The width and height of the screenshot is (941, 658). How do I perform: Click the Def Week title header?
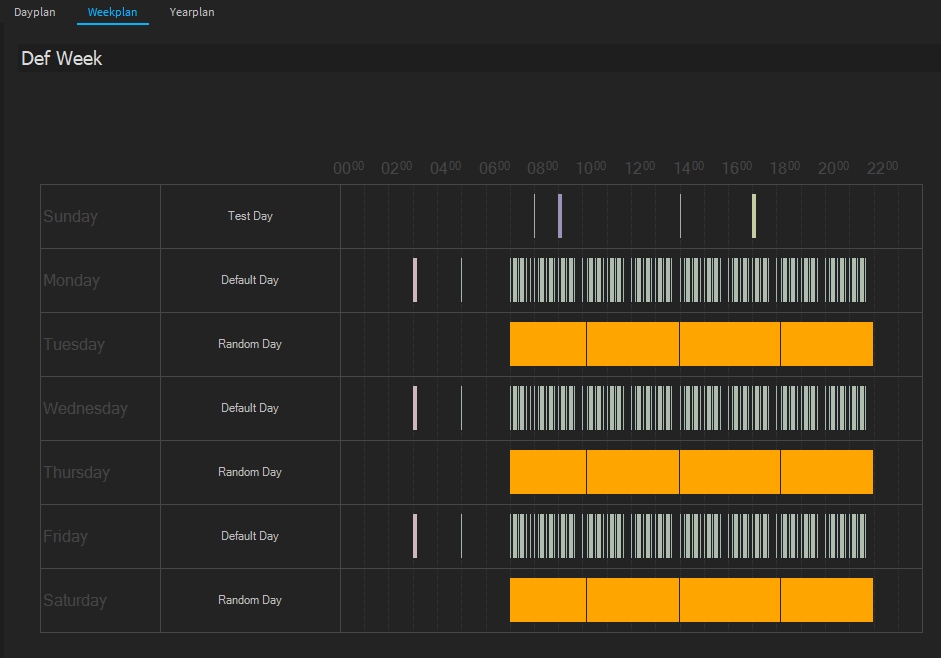click(x=62, y=58)
